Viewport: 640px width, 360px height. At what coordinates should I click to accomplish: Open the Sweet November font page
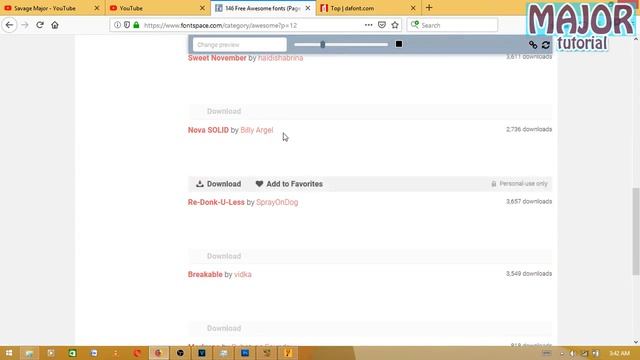pyautogui.click(x=217, y=58)
